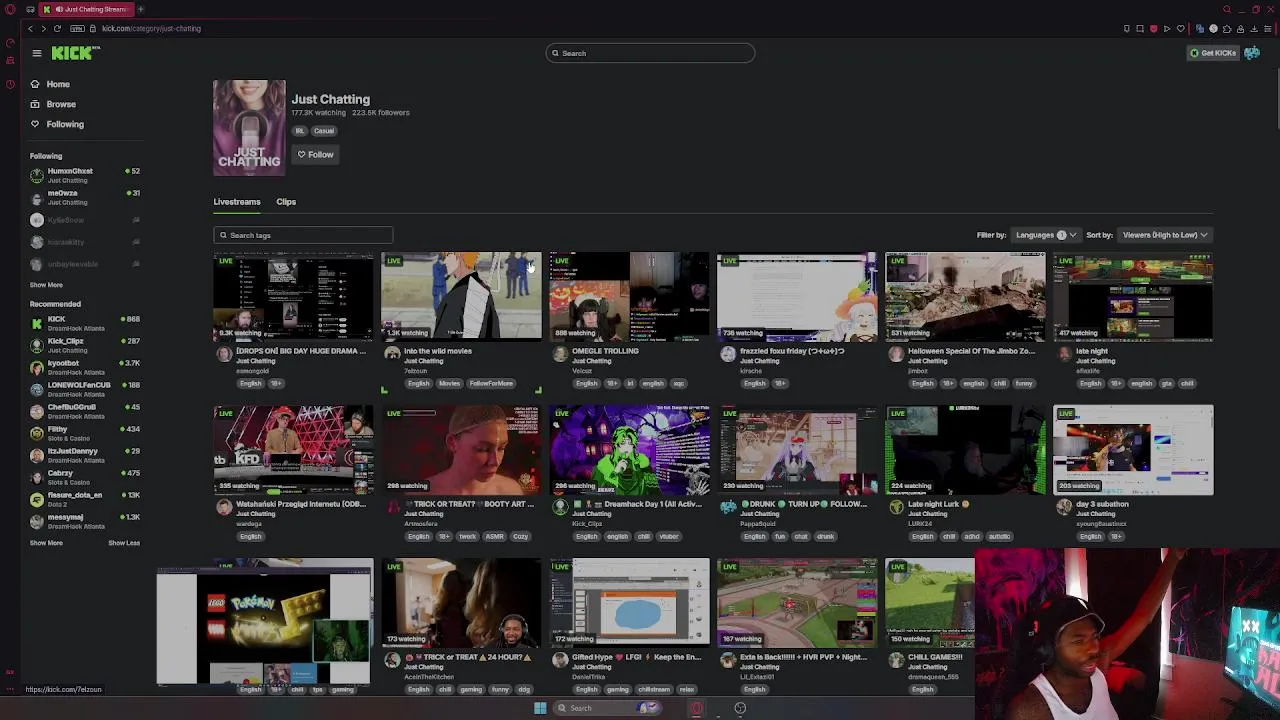Viewport: 1280px width, 720px height.
Task: Select the Livestreams tab
Action: pos(236,202)
